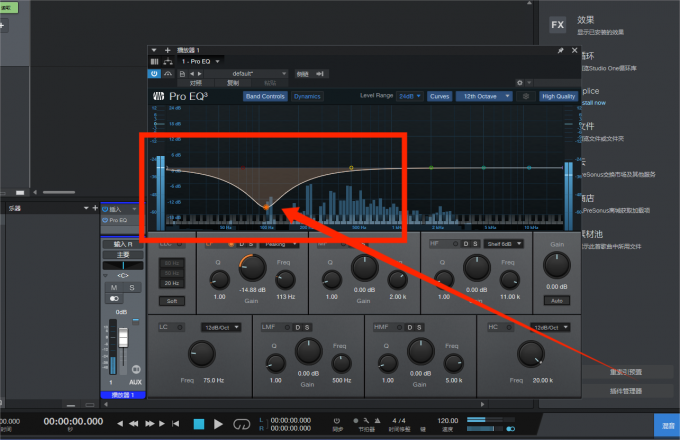Click the HC Freq knob
This screenshot has height=440, width=680.
click(x=531, y=354)
